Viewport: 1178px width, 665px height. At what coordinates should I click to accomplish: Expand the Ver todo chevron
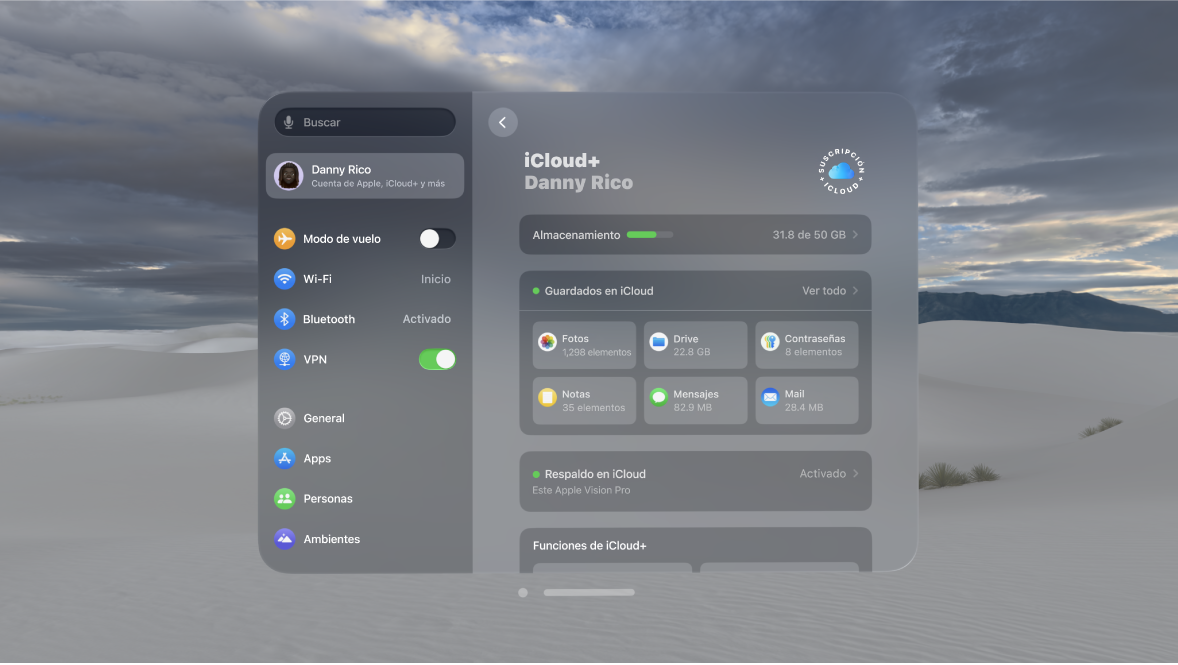click(x=855, y=291)
